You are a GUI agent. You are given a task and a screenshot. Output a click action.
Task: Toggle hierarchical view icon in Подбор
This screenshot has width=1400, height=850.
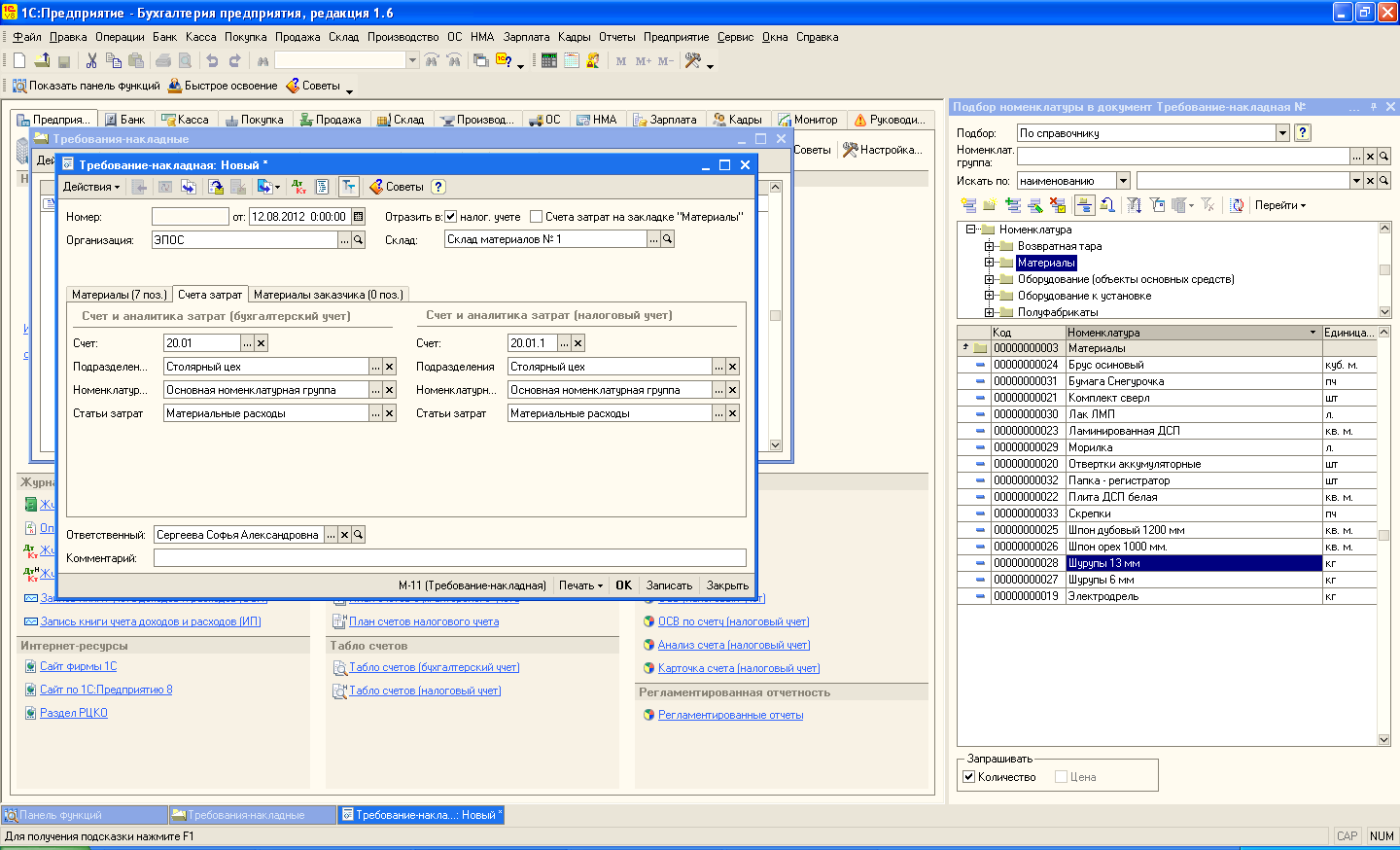point(1084,205)
